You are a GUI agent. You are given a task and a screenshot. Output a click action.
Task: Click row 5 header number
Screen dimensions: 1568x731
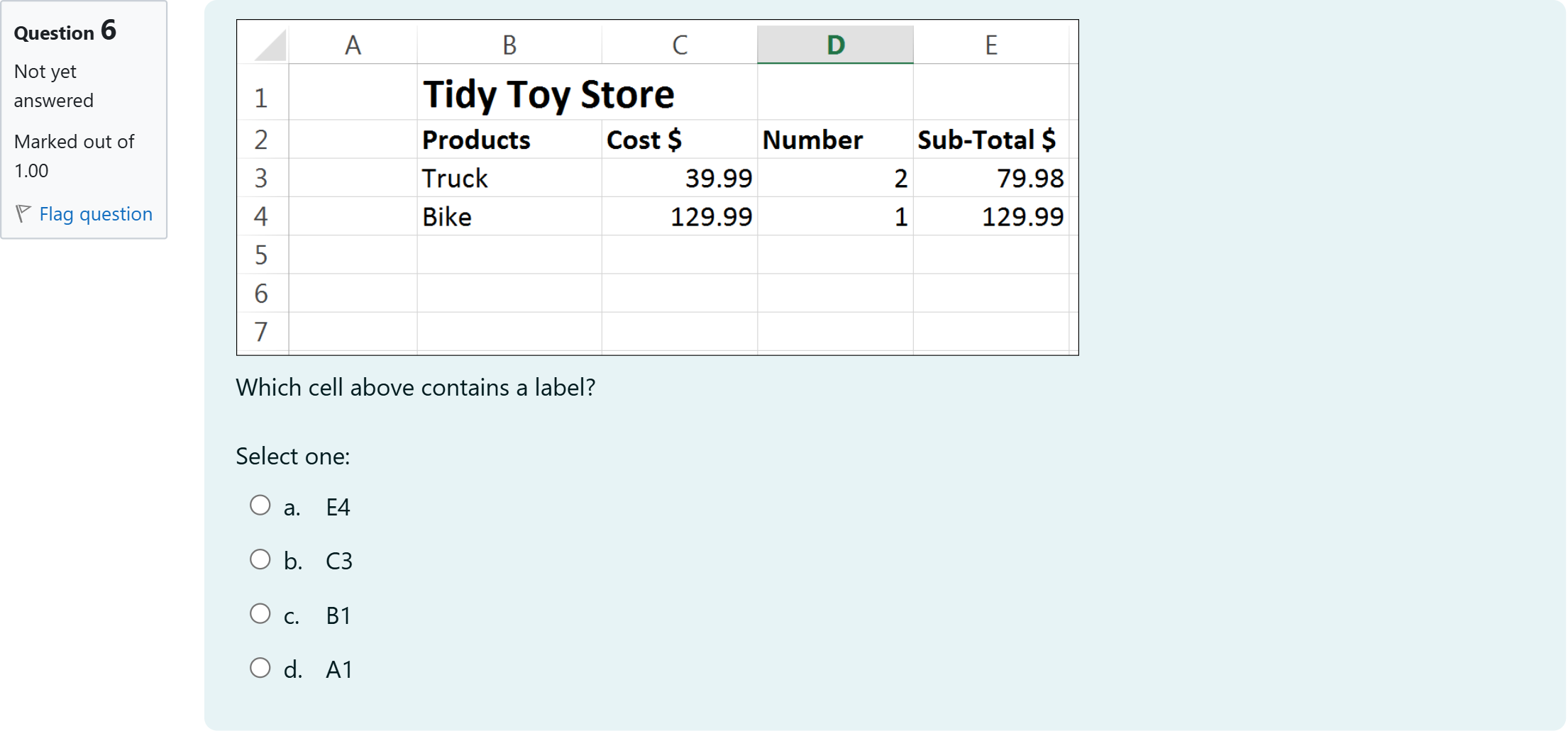[261, 255]
